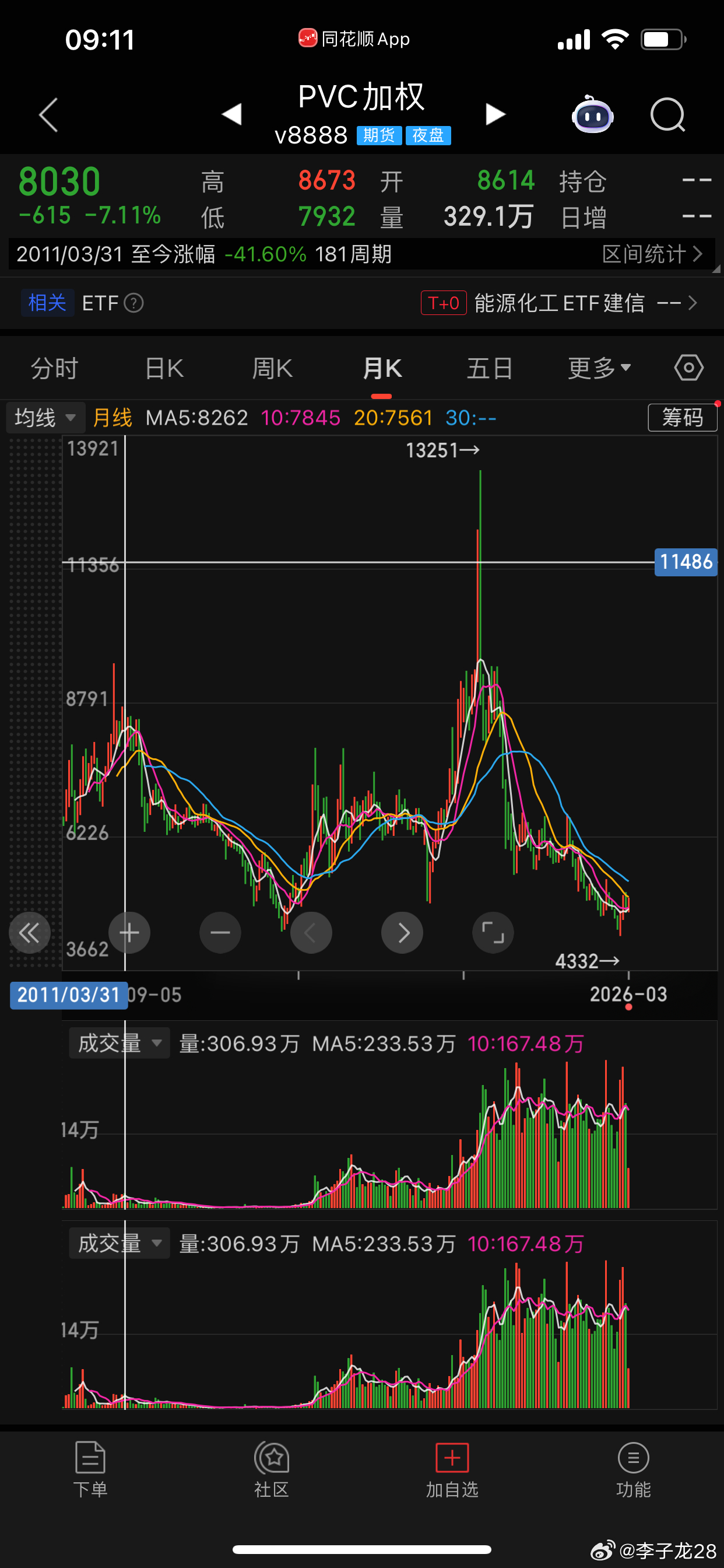Screen dimensions: 724x1568
Task: Tap the 夜盘 night session badge
Action: [x=428, y=135]
